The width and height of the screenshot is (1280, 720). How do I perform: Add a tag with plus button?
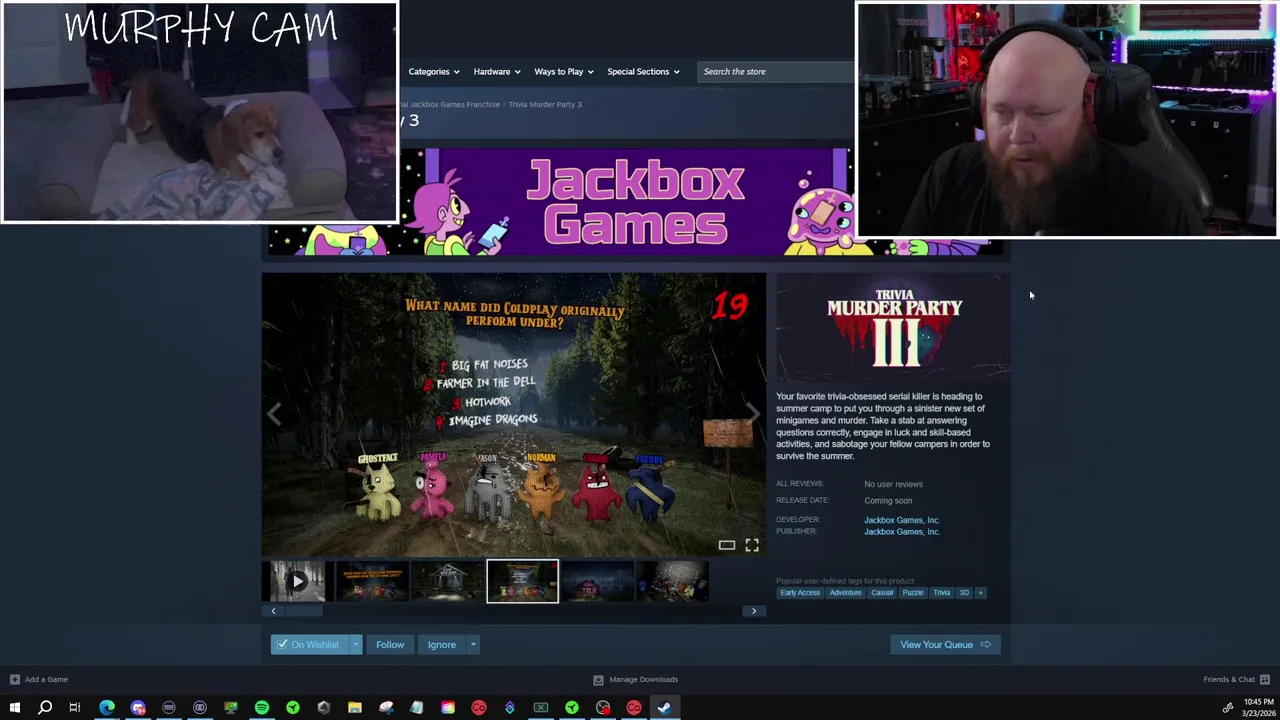point(981,593)
